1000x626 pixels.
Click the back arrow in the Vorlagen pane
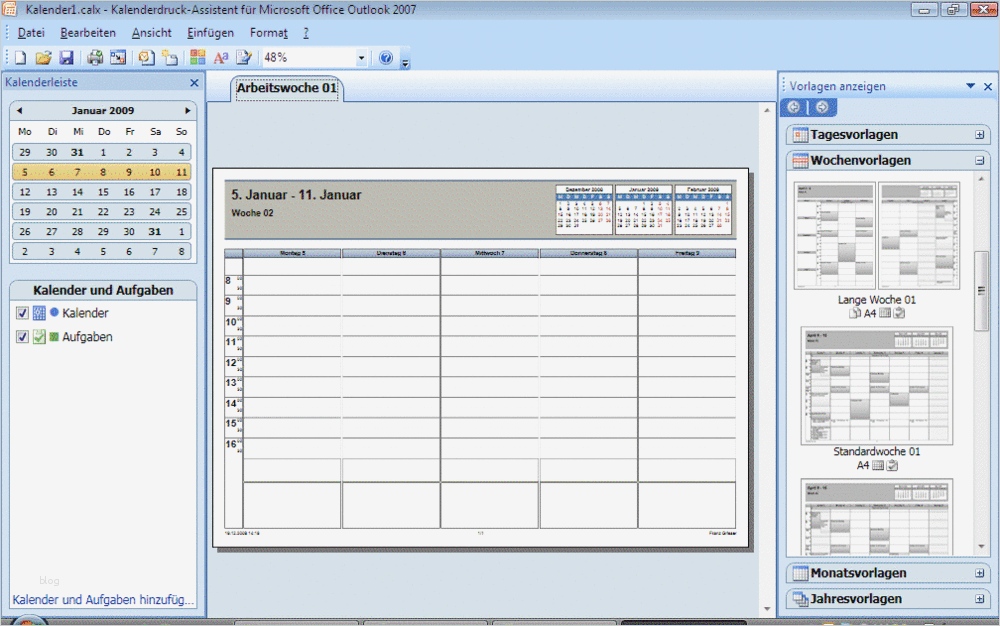point(795,106)
